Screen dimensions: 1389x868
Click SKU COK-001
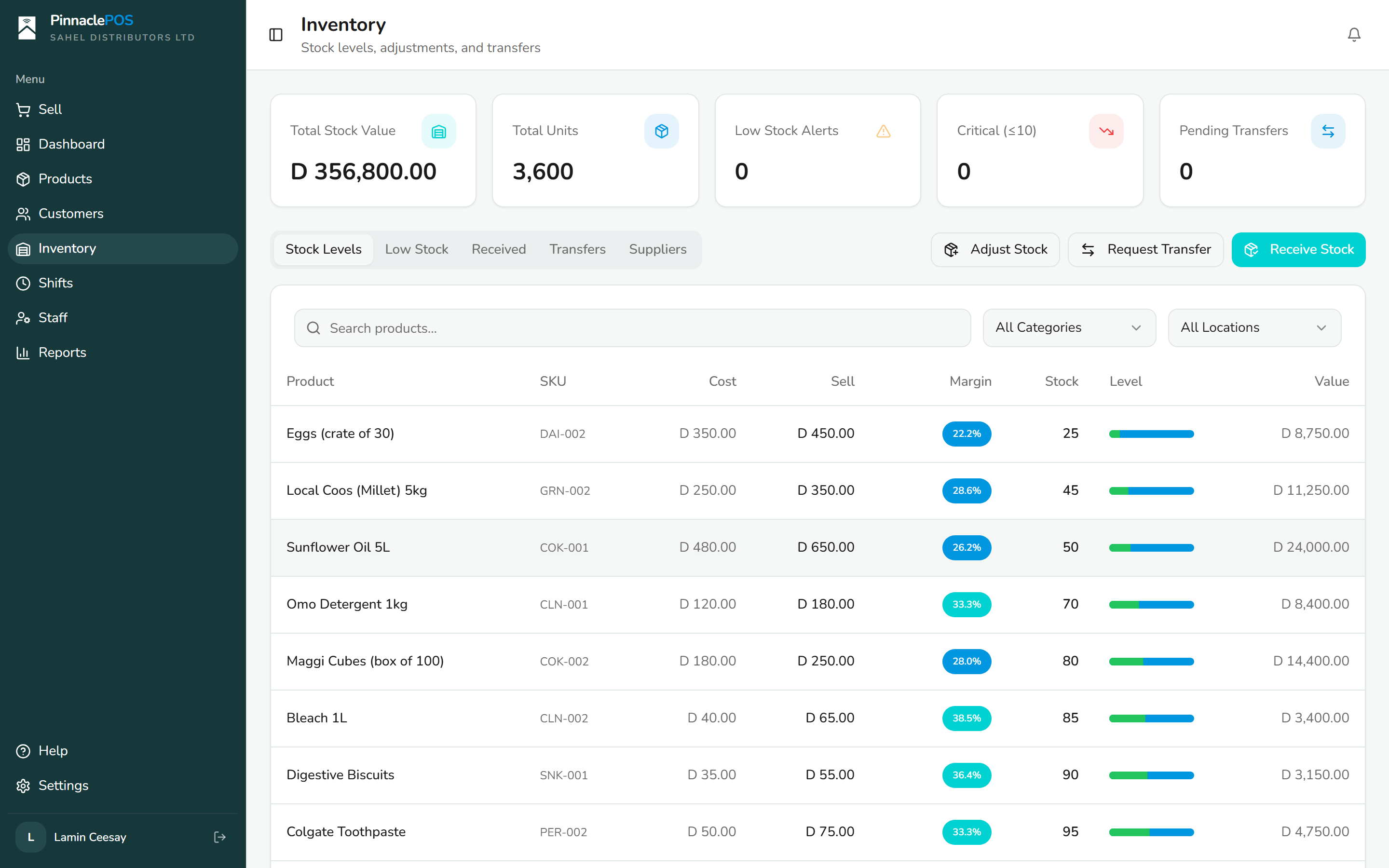tap(564, 548)
